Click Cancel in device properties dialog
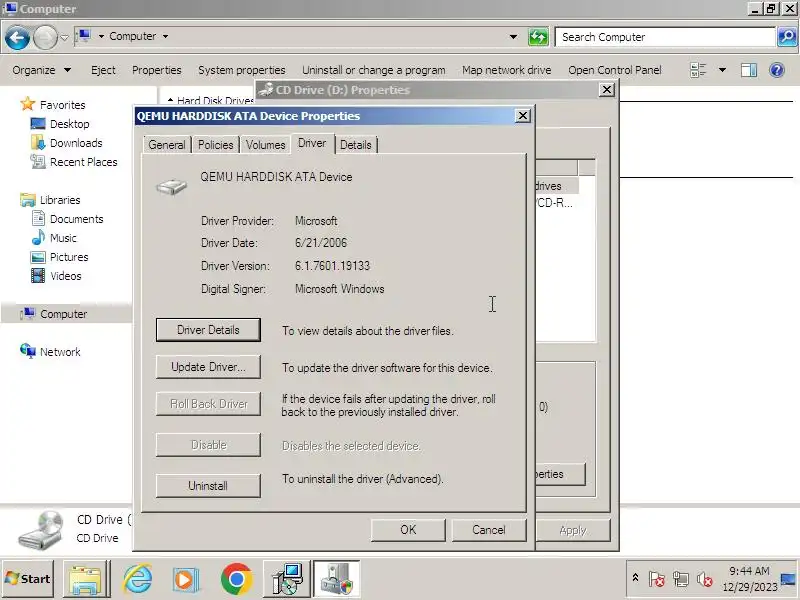The image size is (800, 600). [x=488, y=530]
